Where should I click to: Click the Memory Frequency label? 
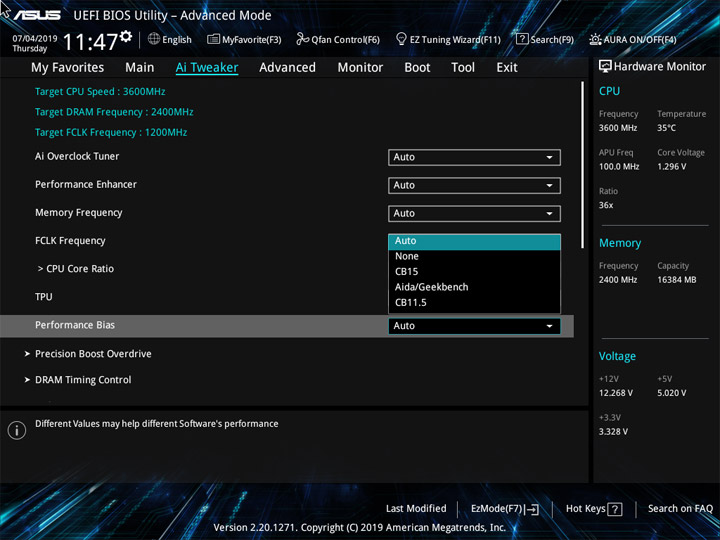79,213
